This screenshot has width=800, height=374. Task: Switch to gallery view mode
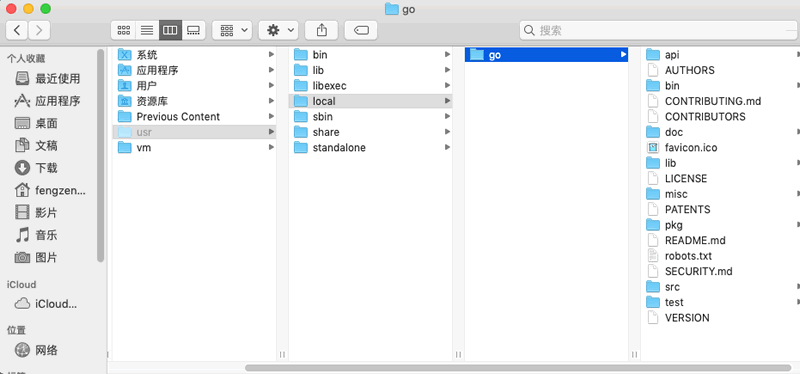tap(193, 31)
